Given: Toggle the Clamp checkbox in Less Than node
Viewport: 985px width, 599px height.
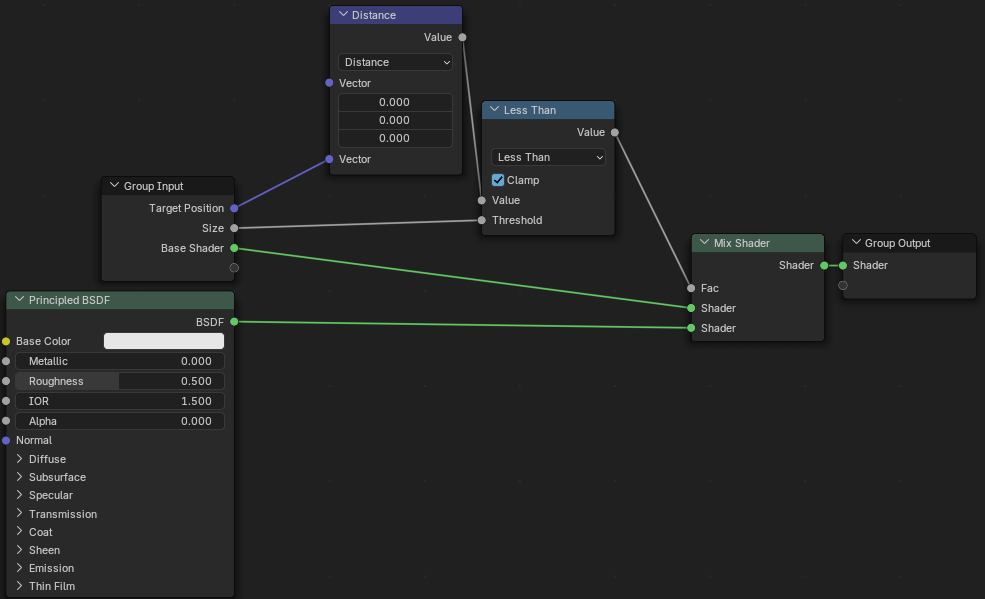Looking at the screenshot, I should click(498, 180).
